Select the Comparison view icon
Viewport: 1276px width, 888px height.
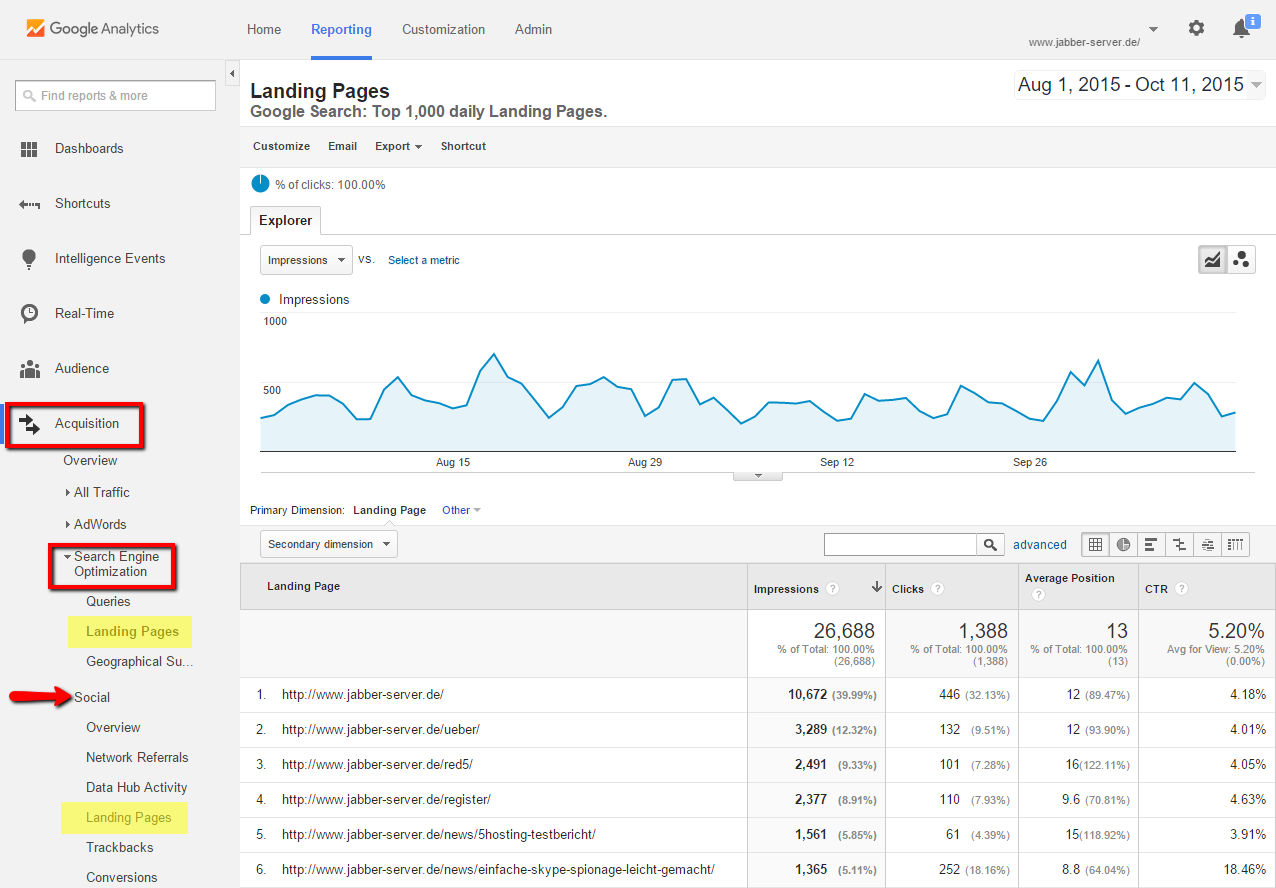(x=1179, y=544)
